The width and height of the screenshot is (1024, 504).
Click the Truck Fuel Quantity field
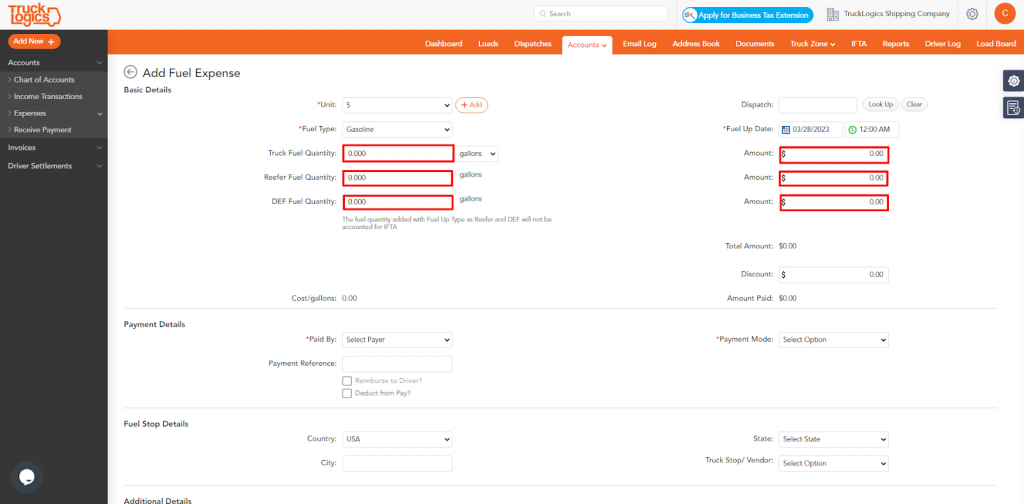pos(398,153)
